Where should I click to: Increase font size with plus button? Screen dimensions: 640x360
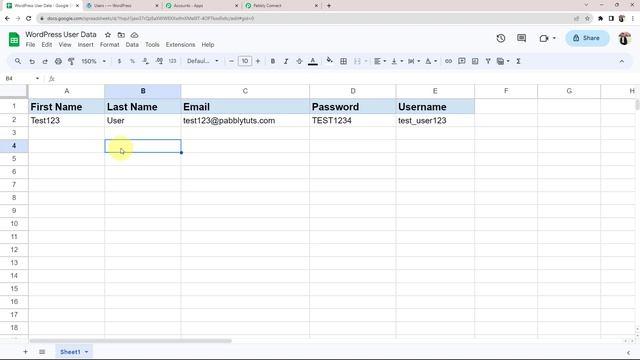coord(258,61)
